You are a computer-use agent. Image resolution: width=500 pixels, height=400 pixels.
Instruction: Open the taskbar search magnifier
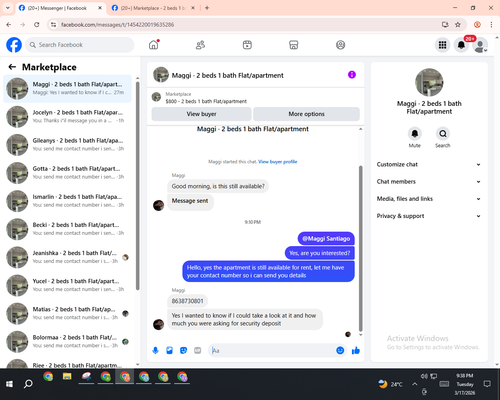click(28, 384)
